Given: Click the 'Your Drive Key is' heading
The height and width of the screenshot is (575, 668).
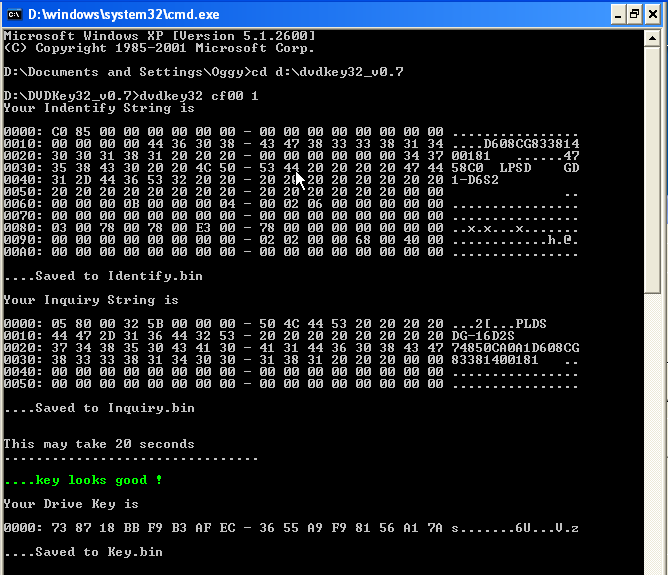Looking at the screenshot, I should point(71,504).
